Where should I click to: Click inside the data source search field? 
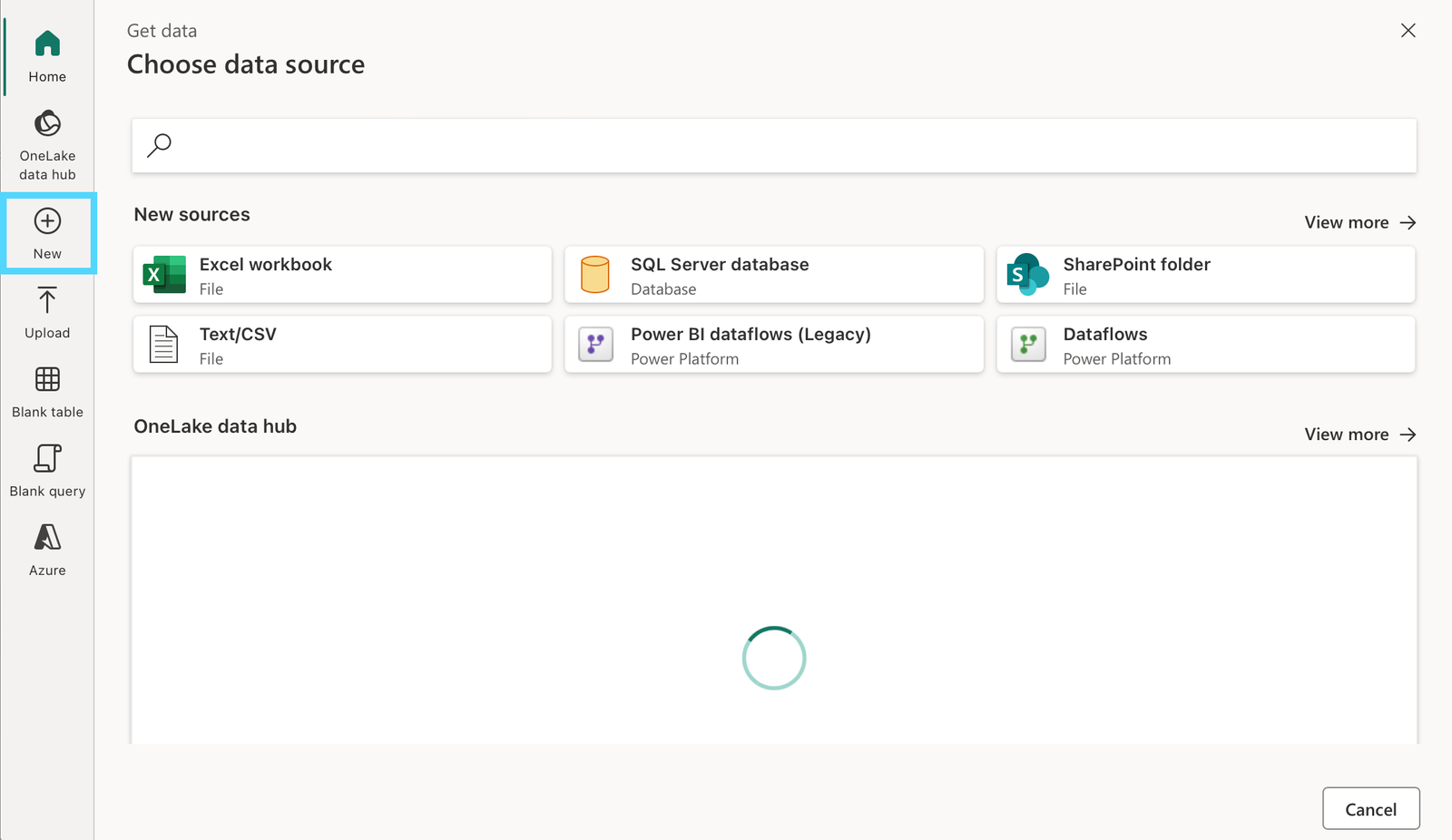(635, 145)
